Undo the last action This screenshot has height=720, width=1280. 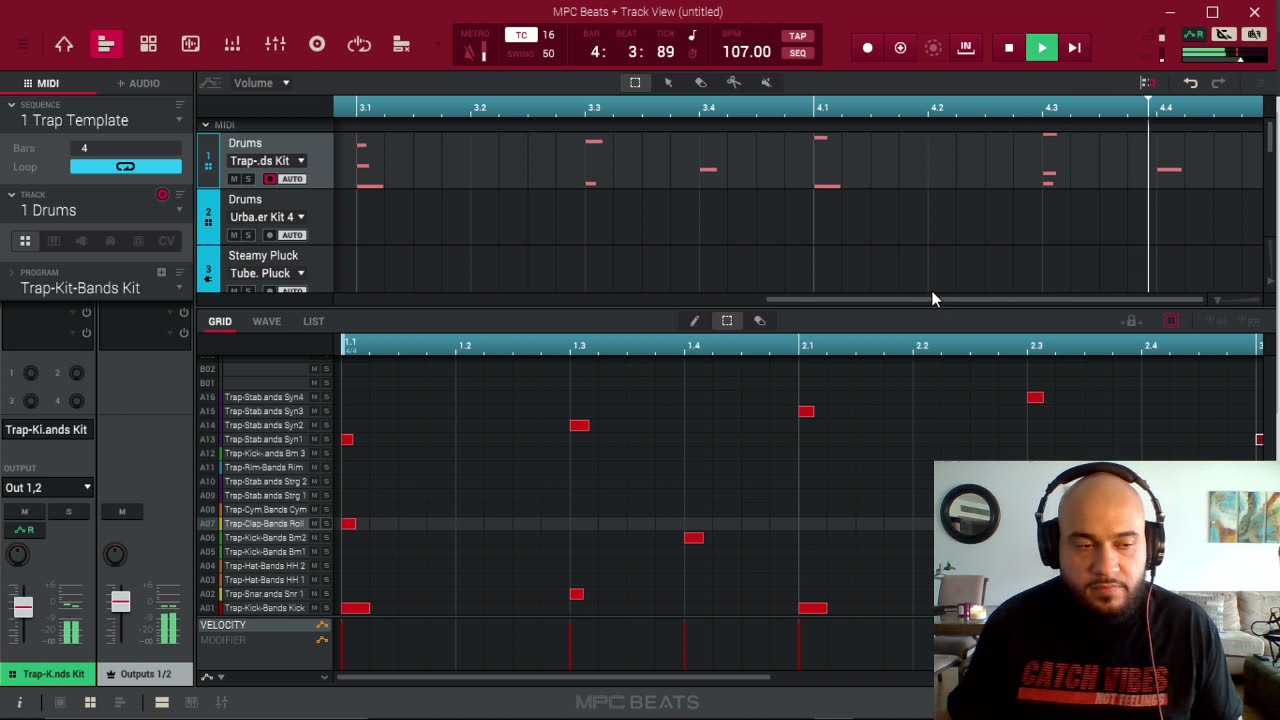coord(1190,83)
